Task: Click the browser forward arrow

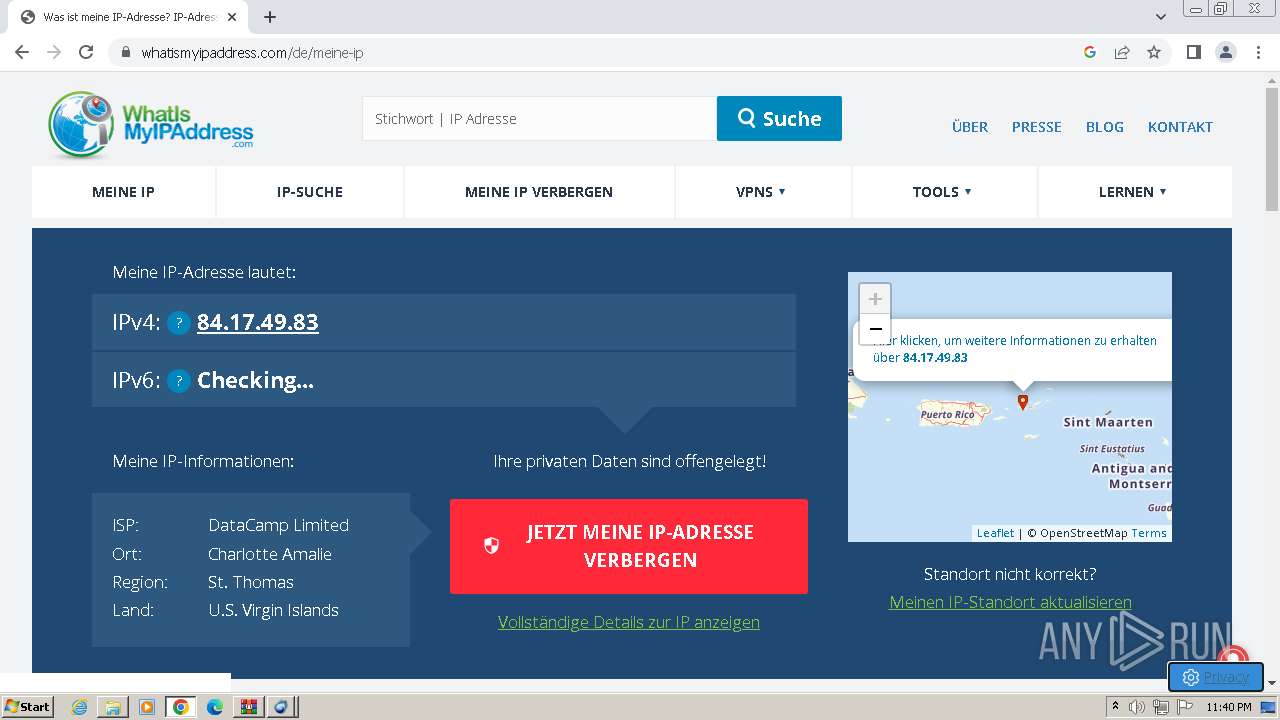Action: (54, 52)
